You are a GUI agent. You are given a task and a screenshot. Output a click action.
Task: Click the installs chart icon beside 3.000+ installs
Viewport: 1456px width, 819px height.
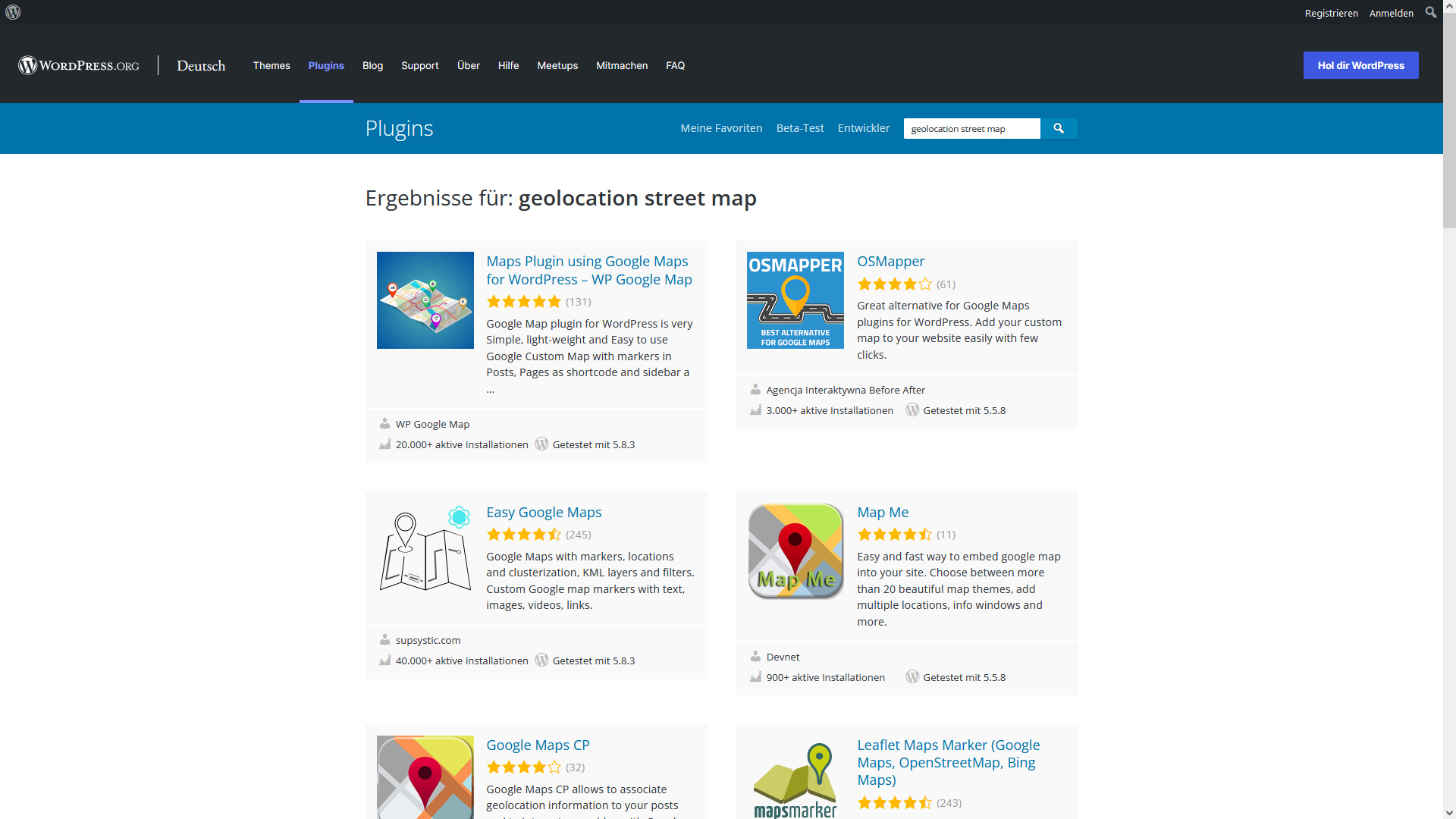click(x=755, y=409)
